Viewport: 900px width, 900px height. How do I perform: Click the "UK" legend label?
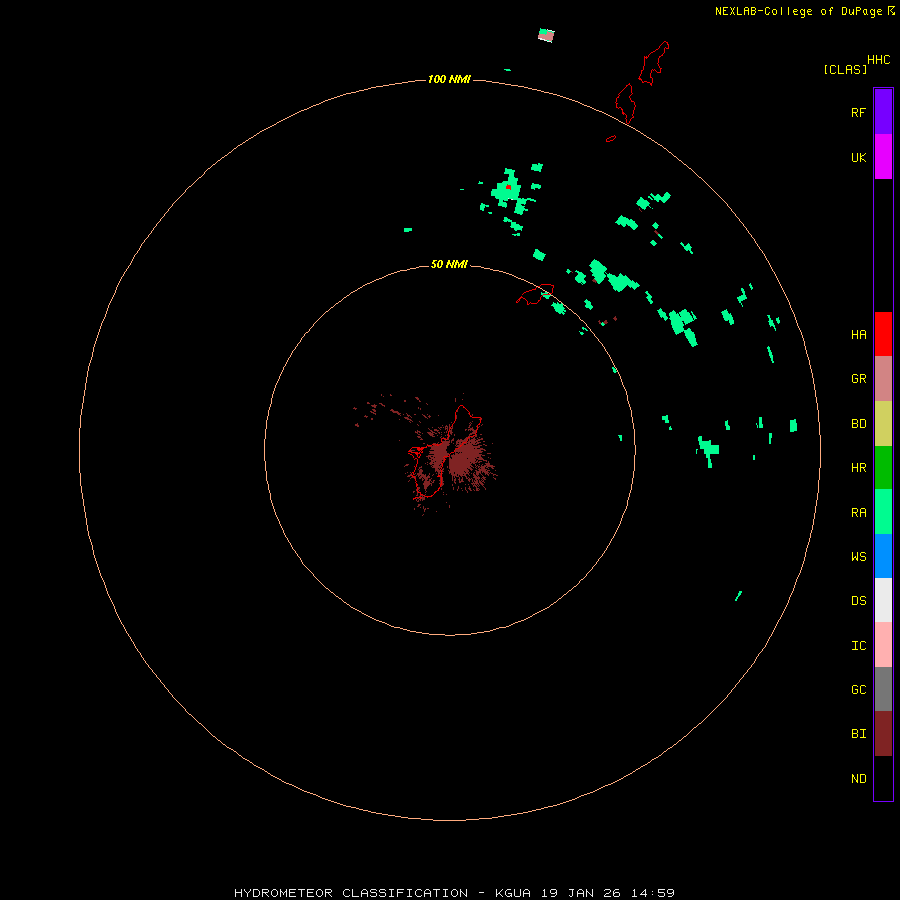pos(858,158)
